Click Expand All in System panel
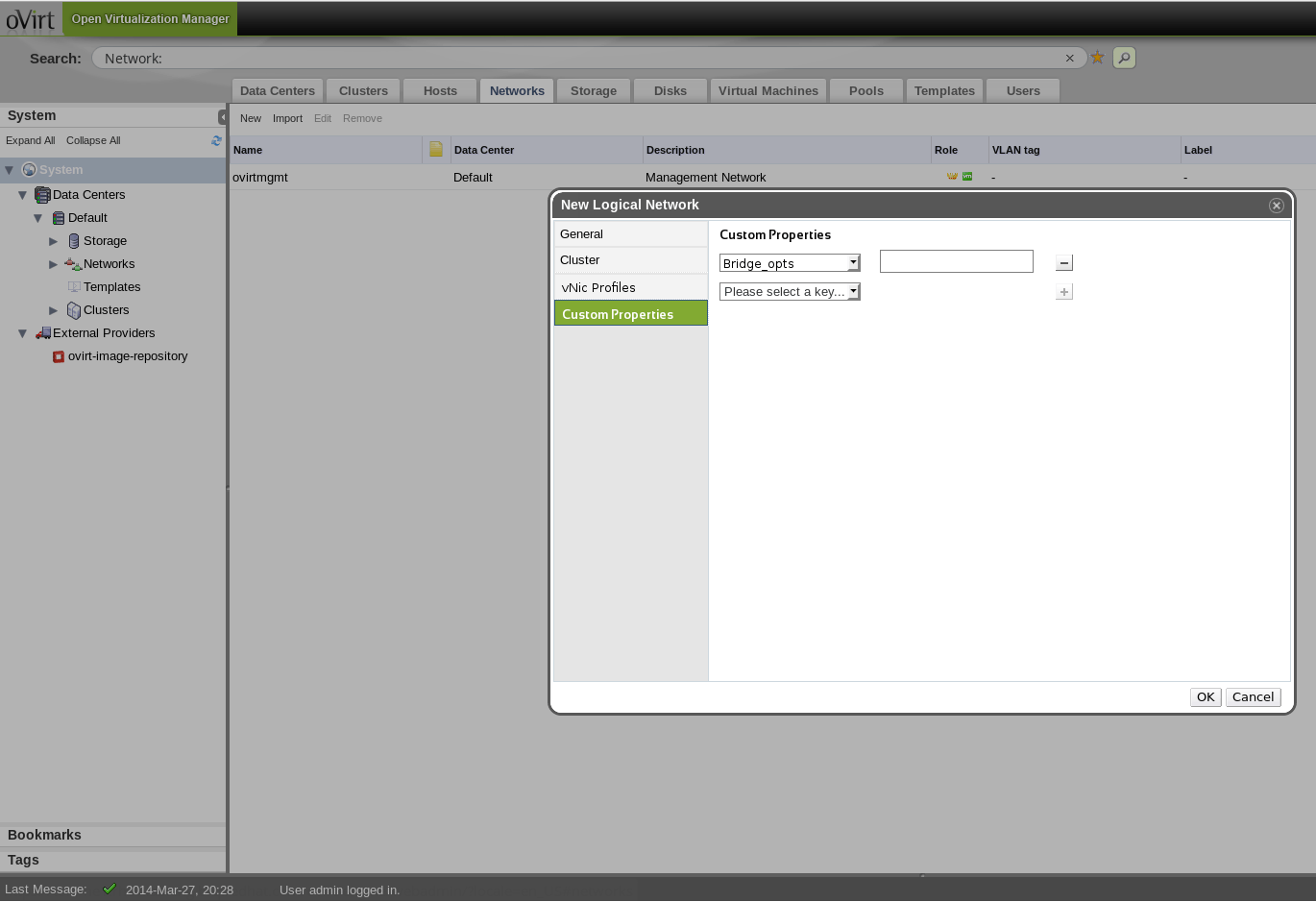 coord(31,140)
